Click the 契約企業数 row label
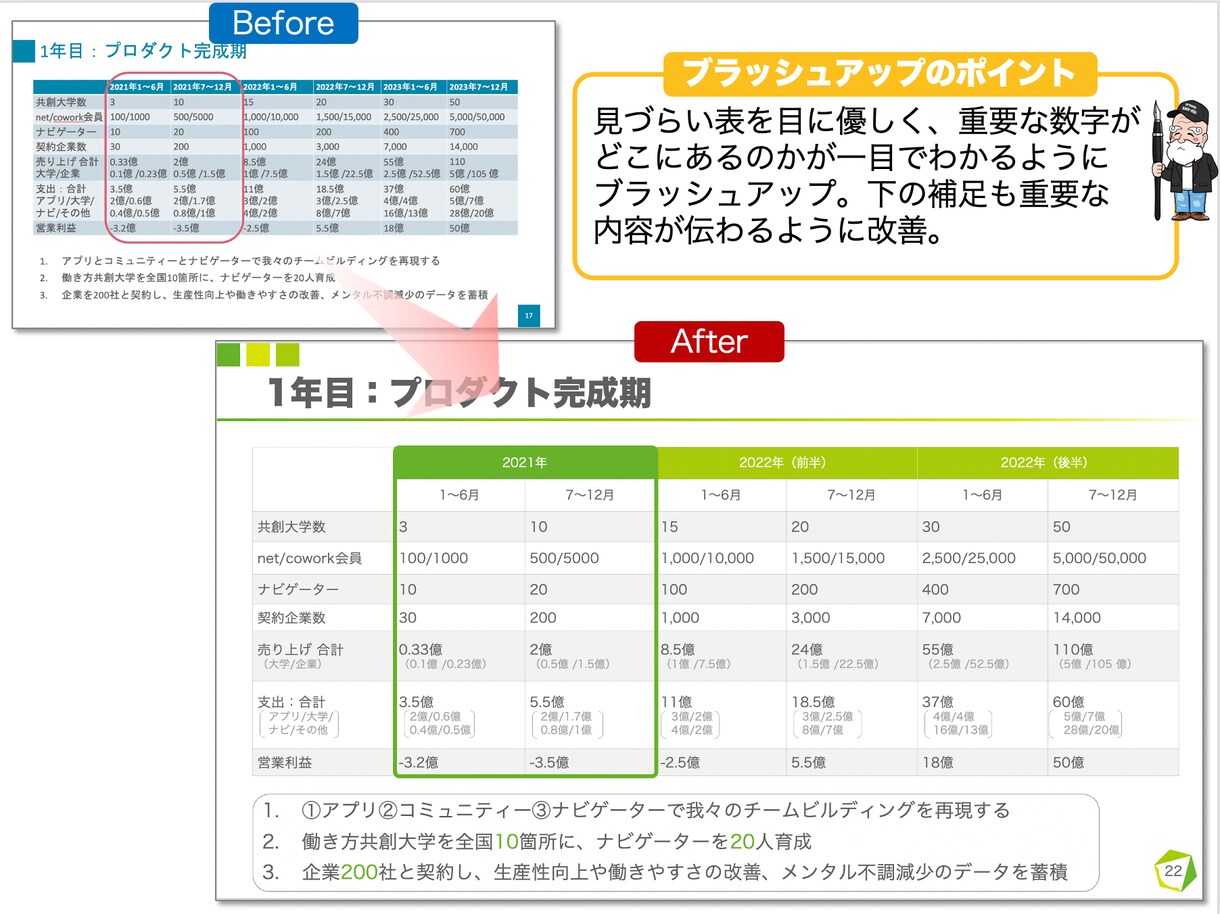1220x914 pixels. pos(291,618)
